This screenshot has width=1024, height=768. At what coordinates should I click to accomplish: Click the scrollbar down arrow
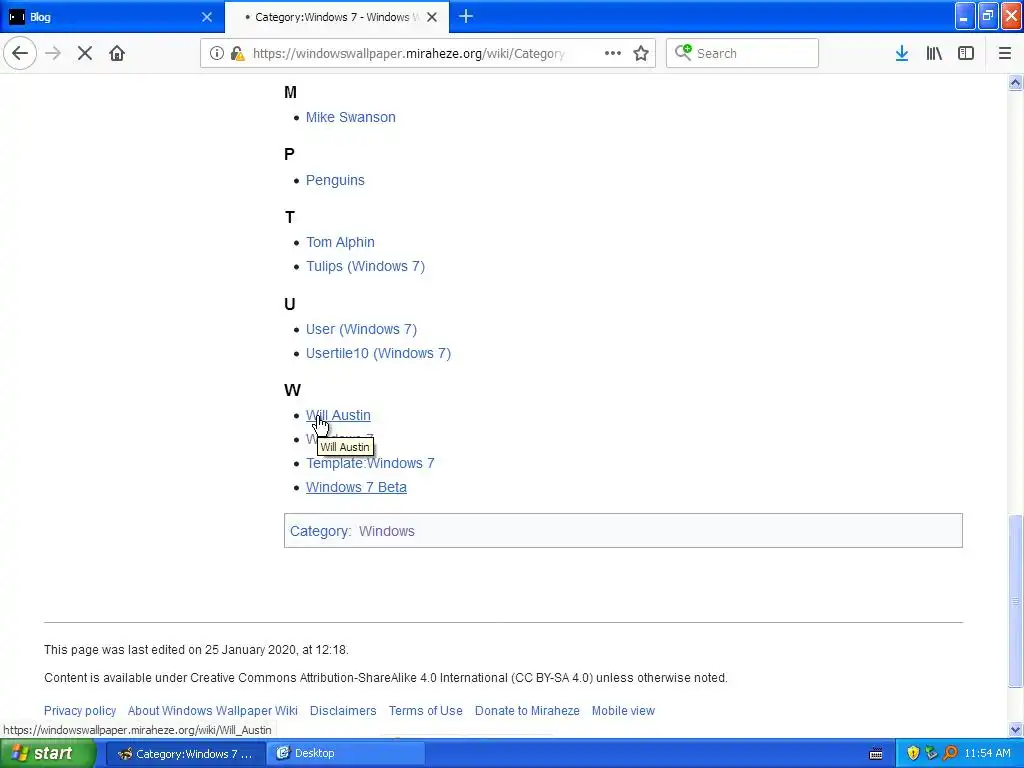[1016, 729]
